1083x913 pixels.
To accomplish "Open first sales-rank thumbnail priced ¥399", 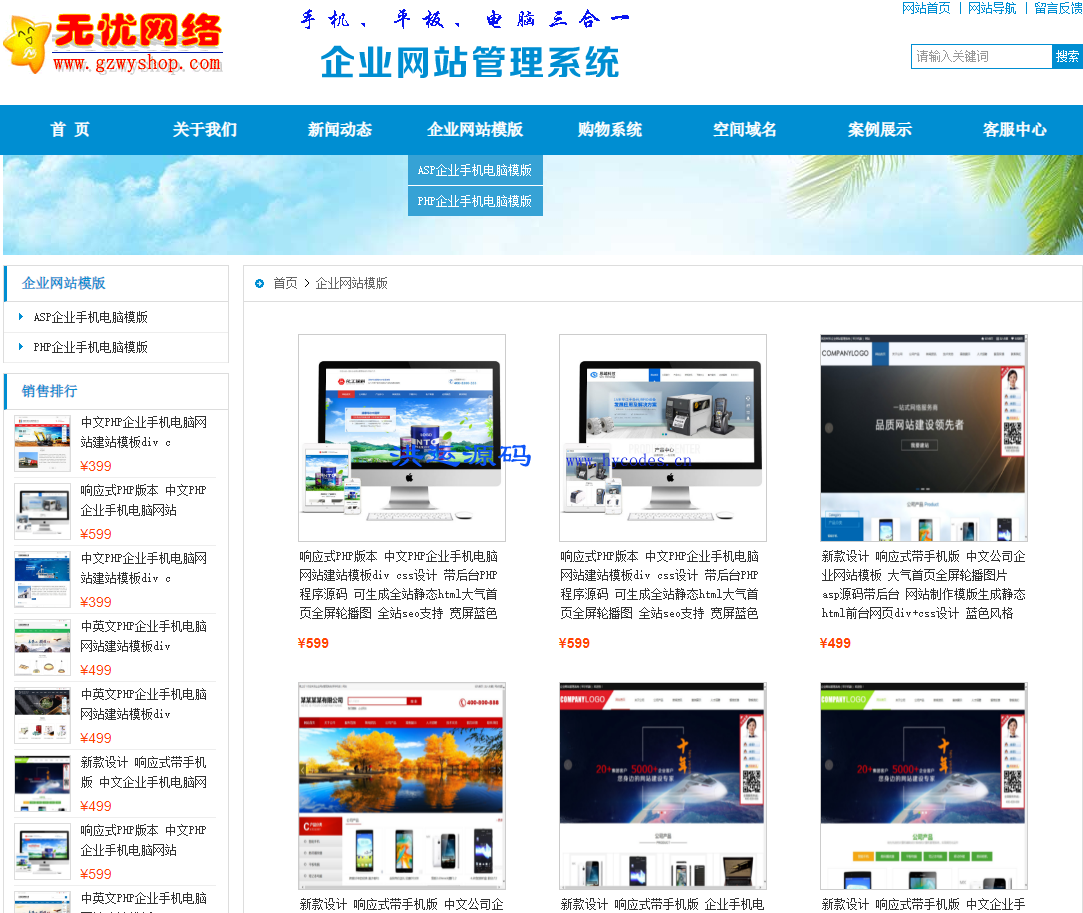I will coord(42,443).
